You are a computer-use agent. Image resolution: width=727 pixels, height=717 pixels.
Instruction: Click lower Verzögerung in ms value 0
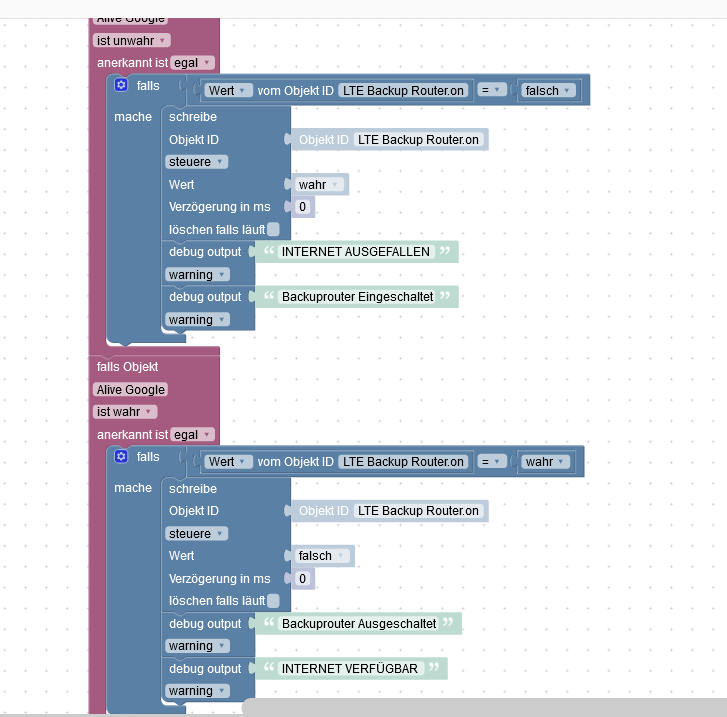302,579
